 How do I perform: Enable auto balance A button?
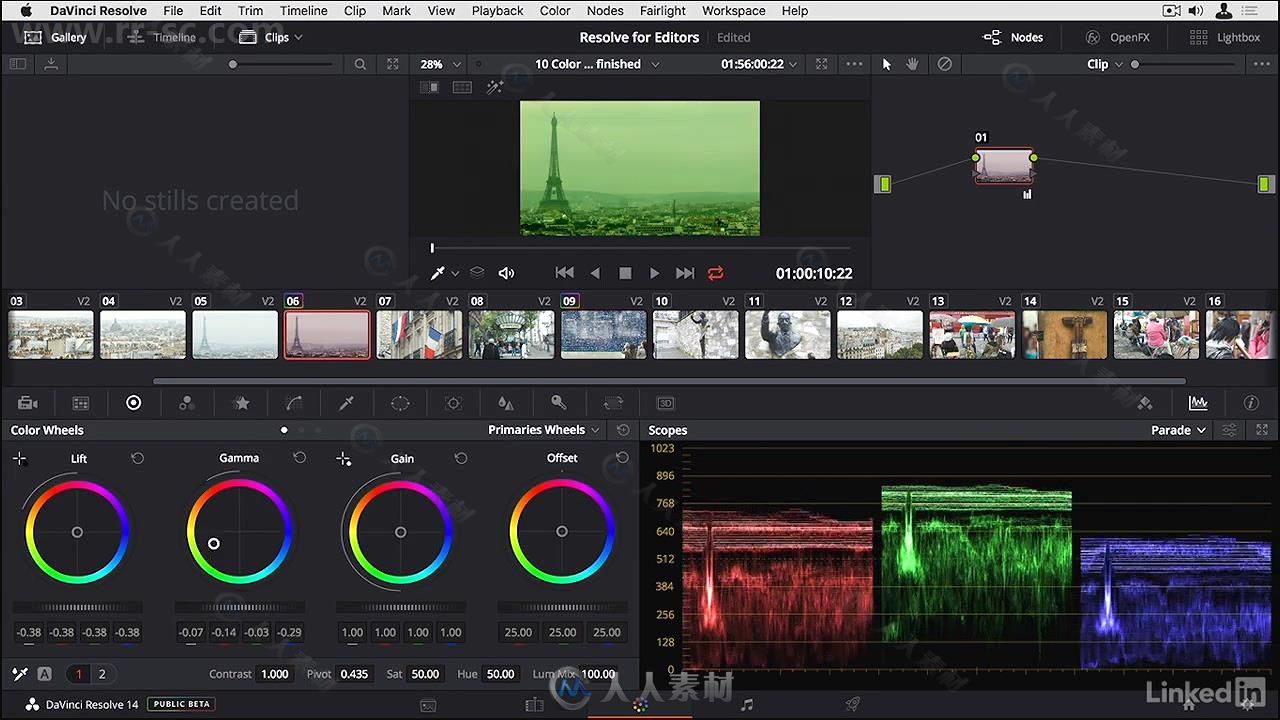(x=44, y=674)
